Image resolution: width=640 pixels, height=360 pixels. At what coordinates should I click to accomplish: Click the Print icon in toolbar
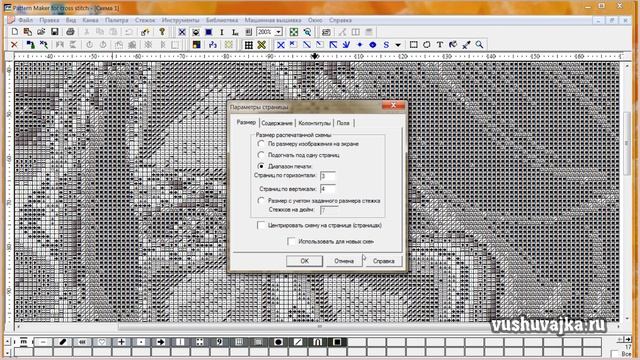[x=70, y=32]
